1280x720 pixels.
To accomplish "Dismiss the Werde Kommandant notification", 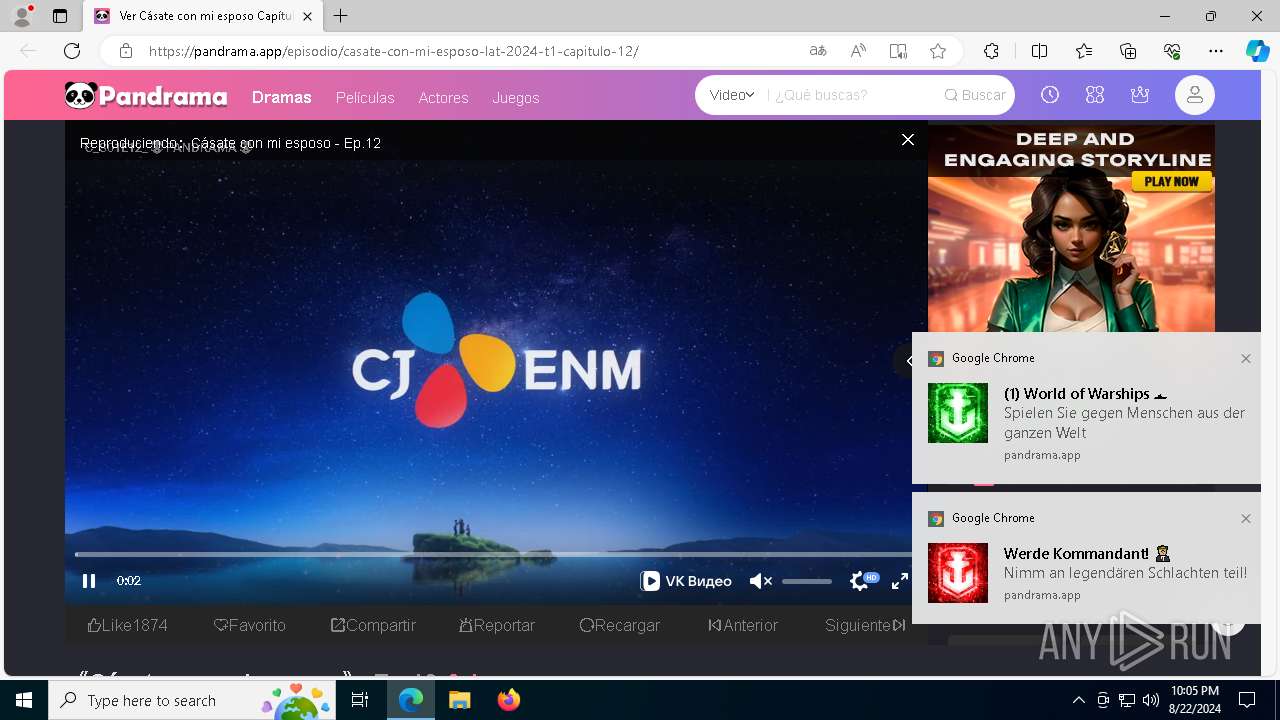I will coord(1246,518).
